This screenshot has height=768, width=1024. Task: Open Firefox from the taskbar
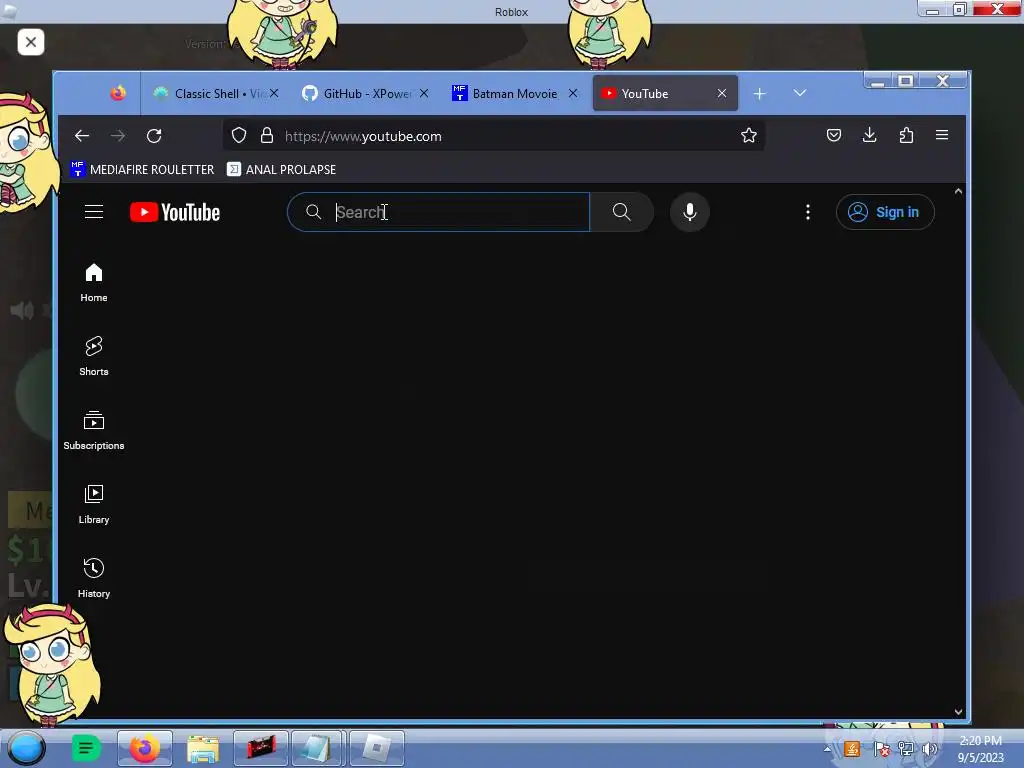point(144,748)
